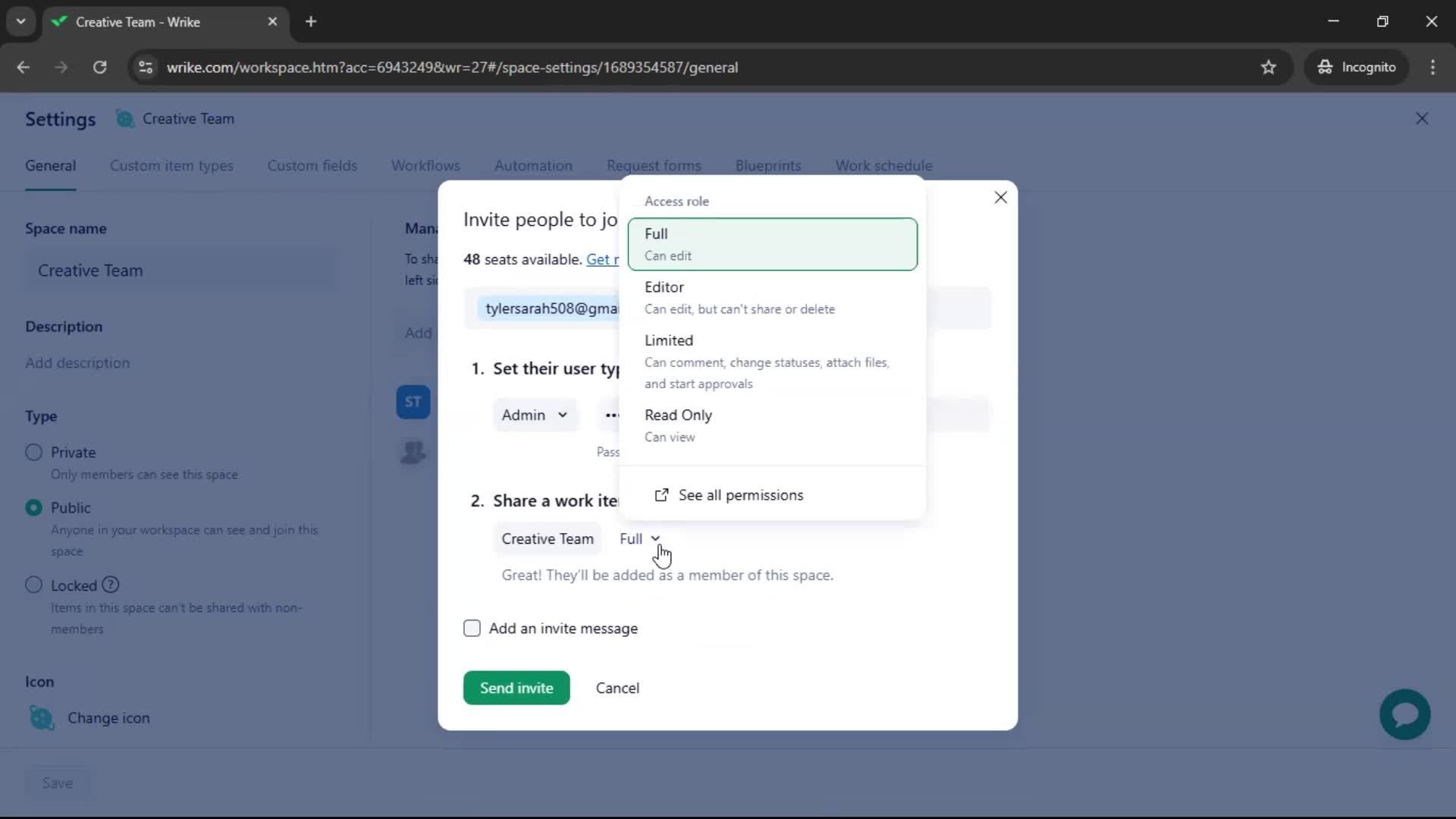Click Change icon link
Image resolution: width=1456 pixels, height=819 pixels.
point(108,718)
